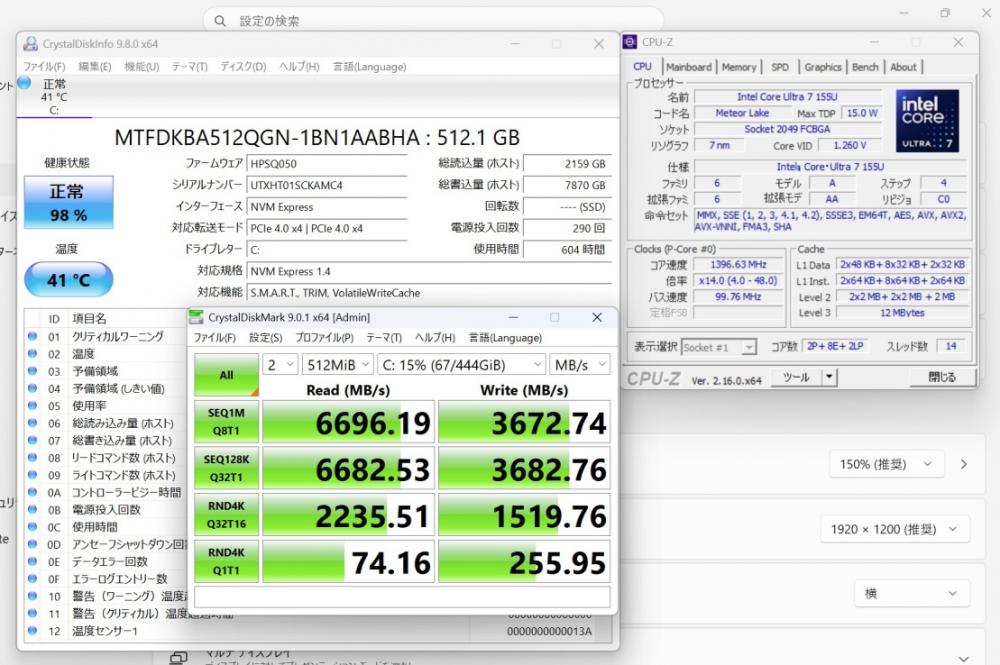This screenshot has height=665, width=1000.
Task: Click the search magnifier icon in Settings
Action: (220, 21)
